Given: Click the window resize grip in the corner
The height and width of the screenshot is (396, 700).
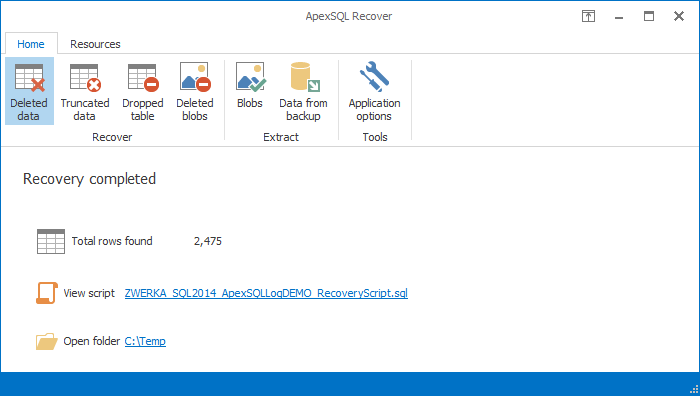Looking at the screenshot, I should click(x=694, y=390).
